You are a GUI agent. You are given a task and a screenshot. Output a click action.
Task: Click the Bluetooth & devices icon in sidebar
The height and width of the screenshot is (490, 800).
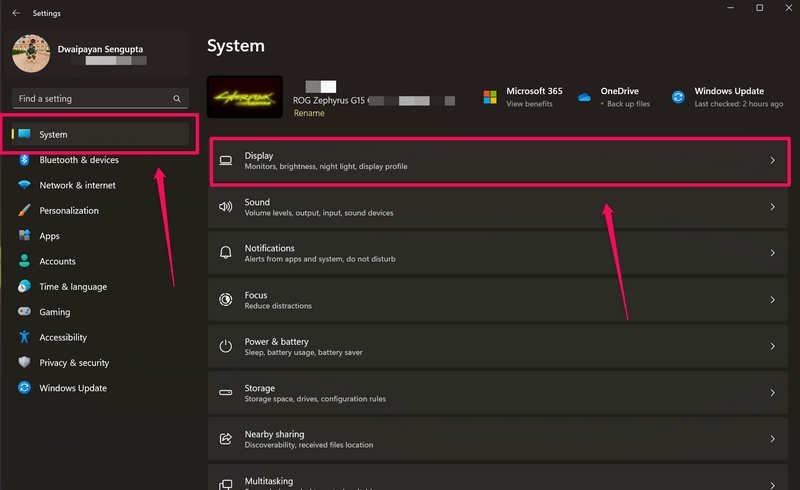point(24,160)
